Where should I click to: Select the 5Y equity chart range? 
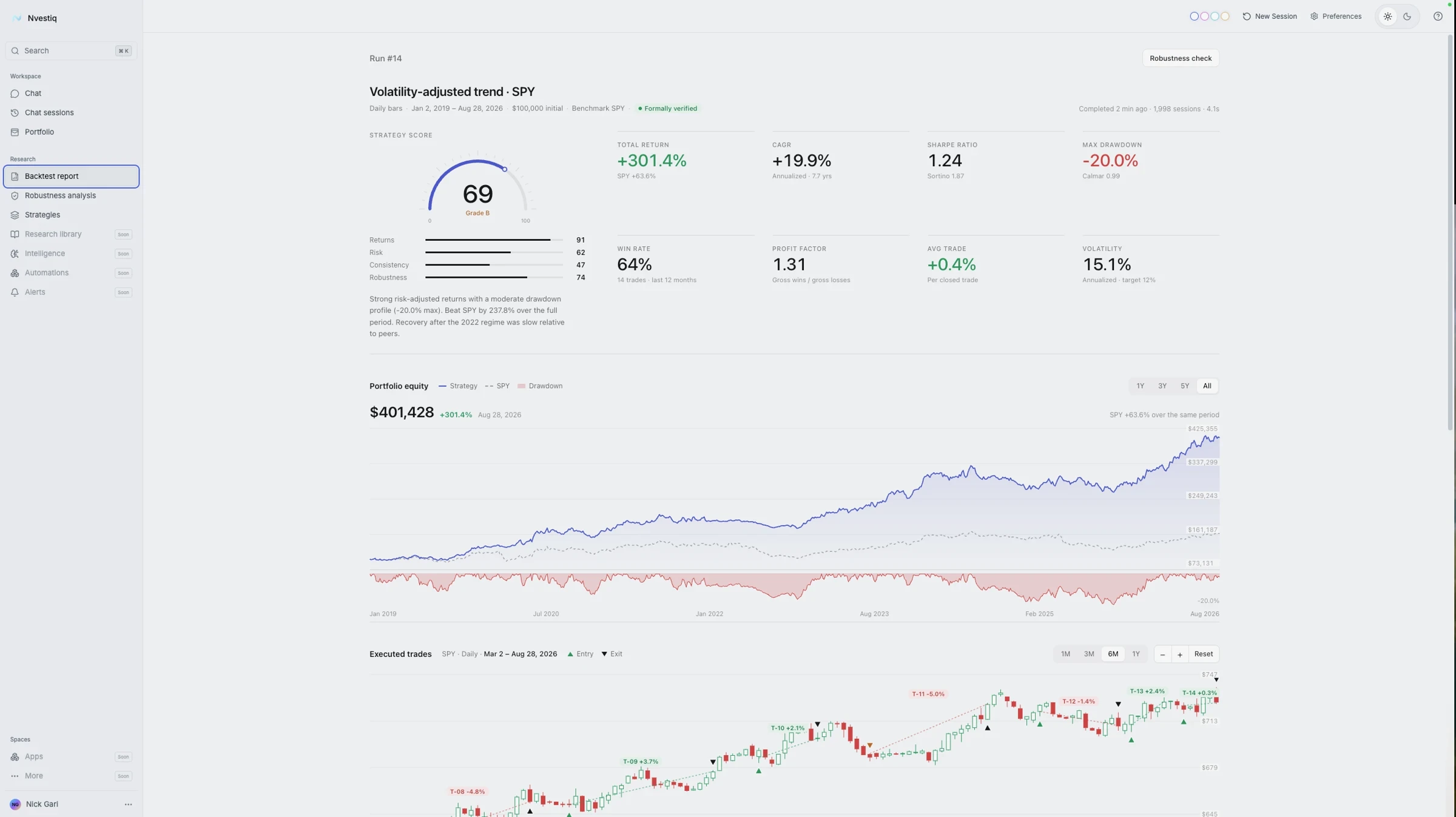point(1185,386)
